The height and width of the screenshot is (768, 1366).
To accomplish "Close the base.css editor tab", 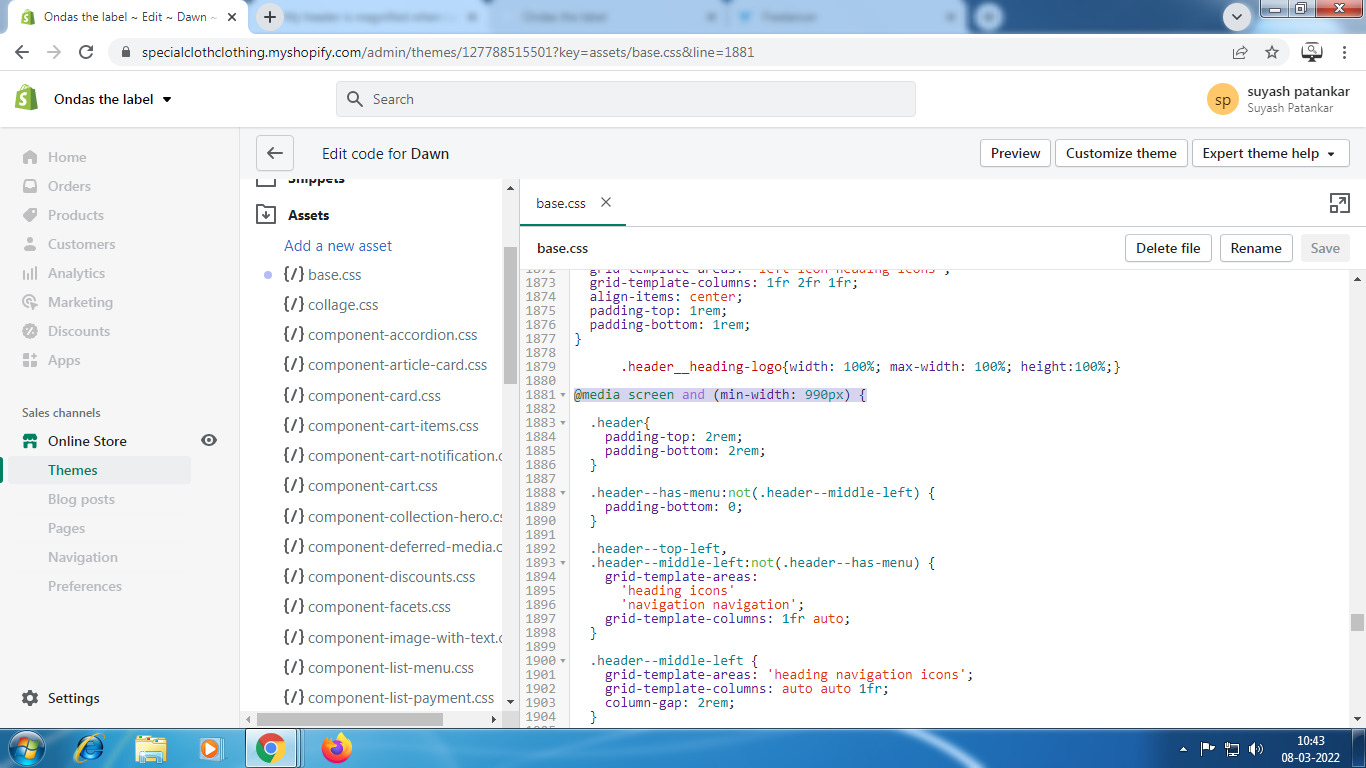I will 606,202.
